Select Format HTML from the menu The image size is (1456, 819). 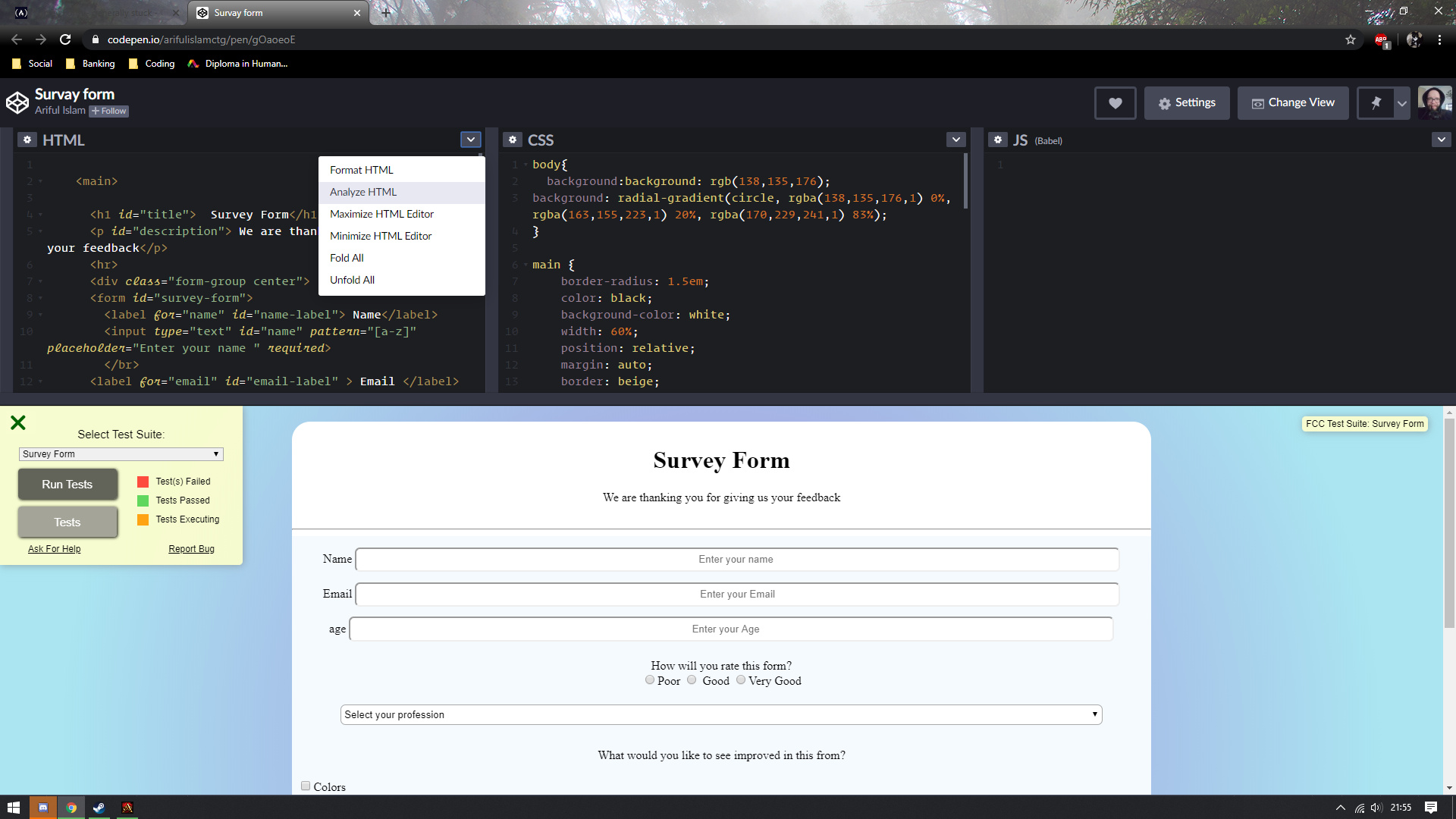point(361,170)
